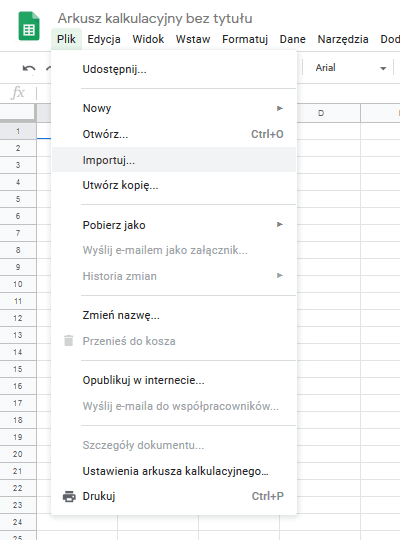The width and height of the screenshot is (400, 540).
Task: Choose Otwórz... menu entry
Action: click(174, 134)
